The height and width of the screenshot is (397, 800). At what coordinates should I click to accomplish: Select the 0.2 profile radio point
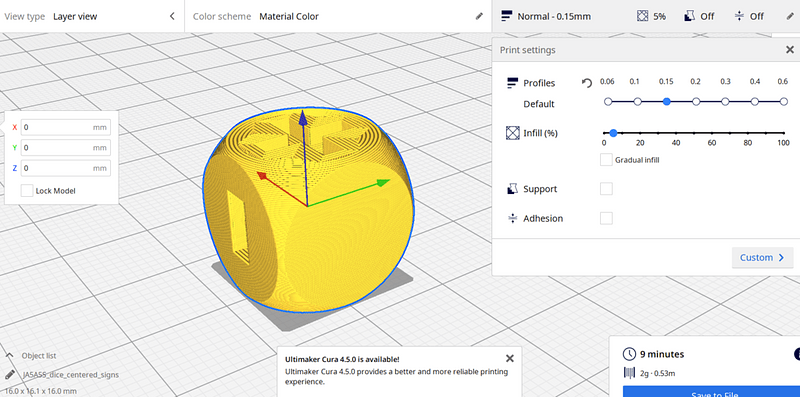pos(696,102)
